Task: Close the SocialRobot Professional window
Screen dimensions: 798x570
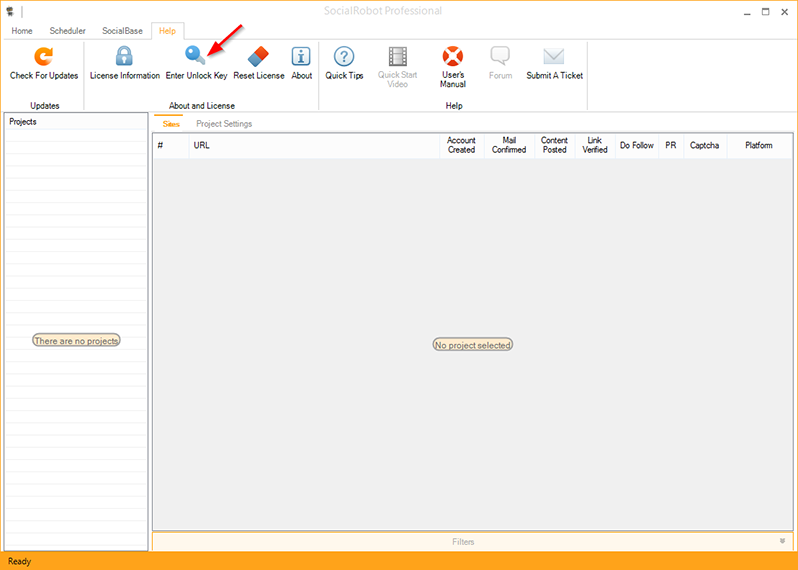Action: click(x=784, y=12)
